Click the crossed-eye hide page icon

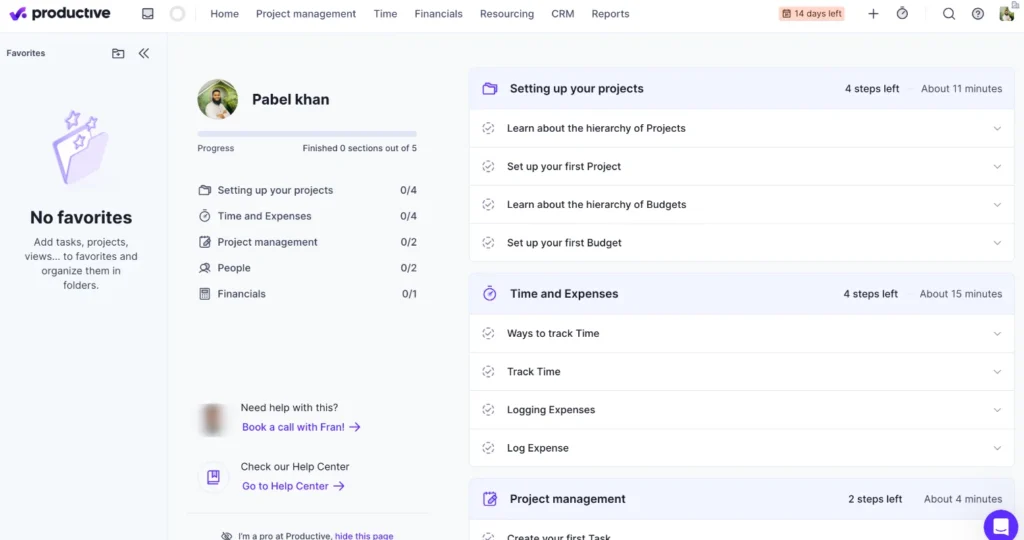pos(226,535)
